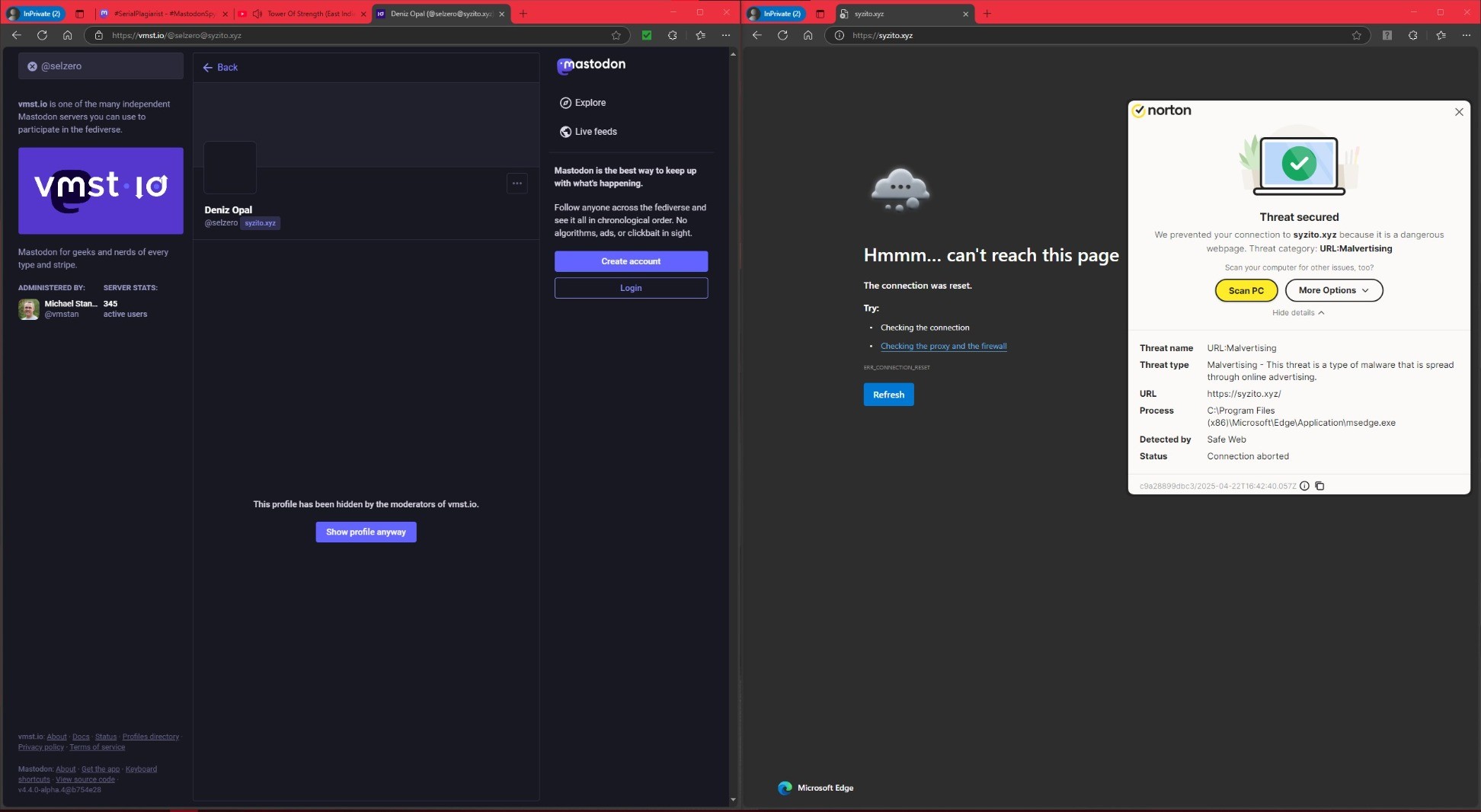
Task: Click the @selzero search box
Action: pos(101,66)
